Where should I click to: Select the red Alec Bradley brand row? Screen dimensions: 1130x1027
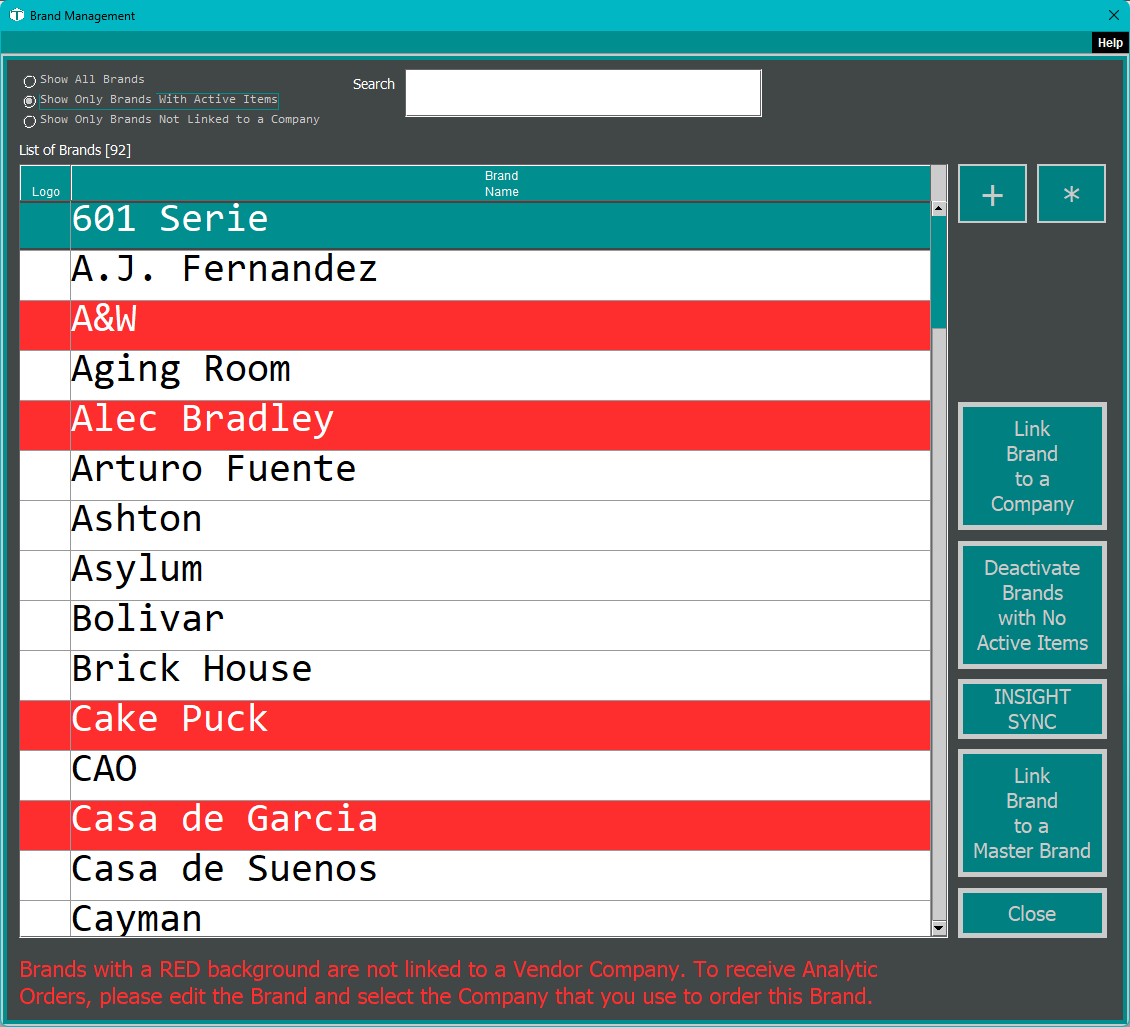point(475,426)
